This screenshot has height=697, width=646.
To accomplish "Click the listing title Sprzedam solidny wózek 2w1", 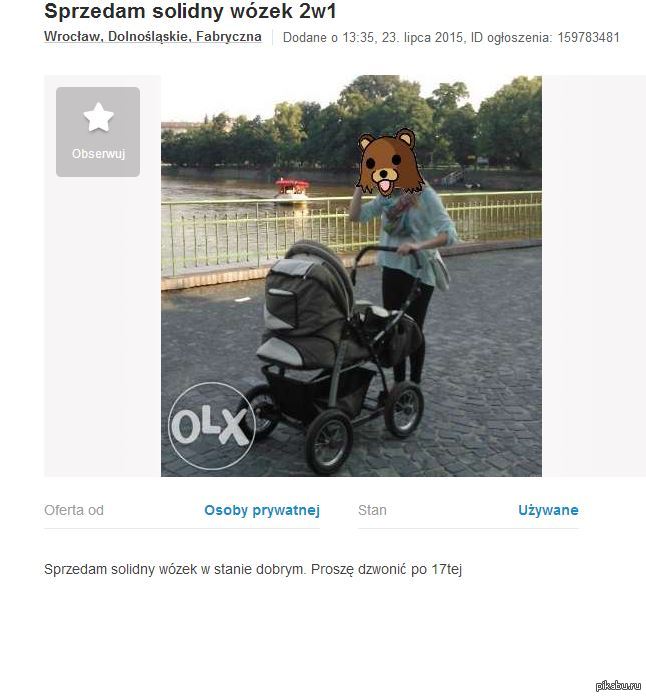I will [x=190, y=11].
